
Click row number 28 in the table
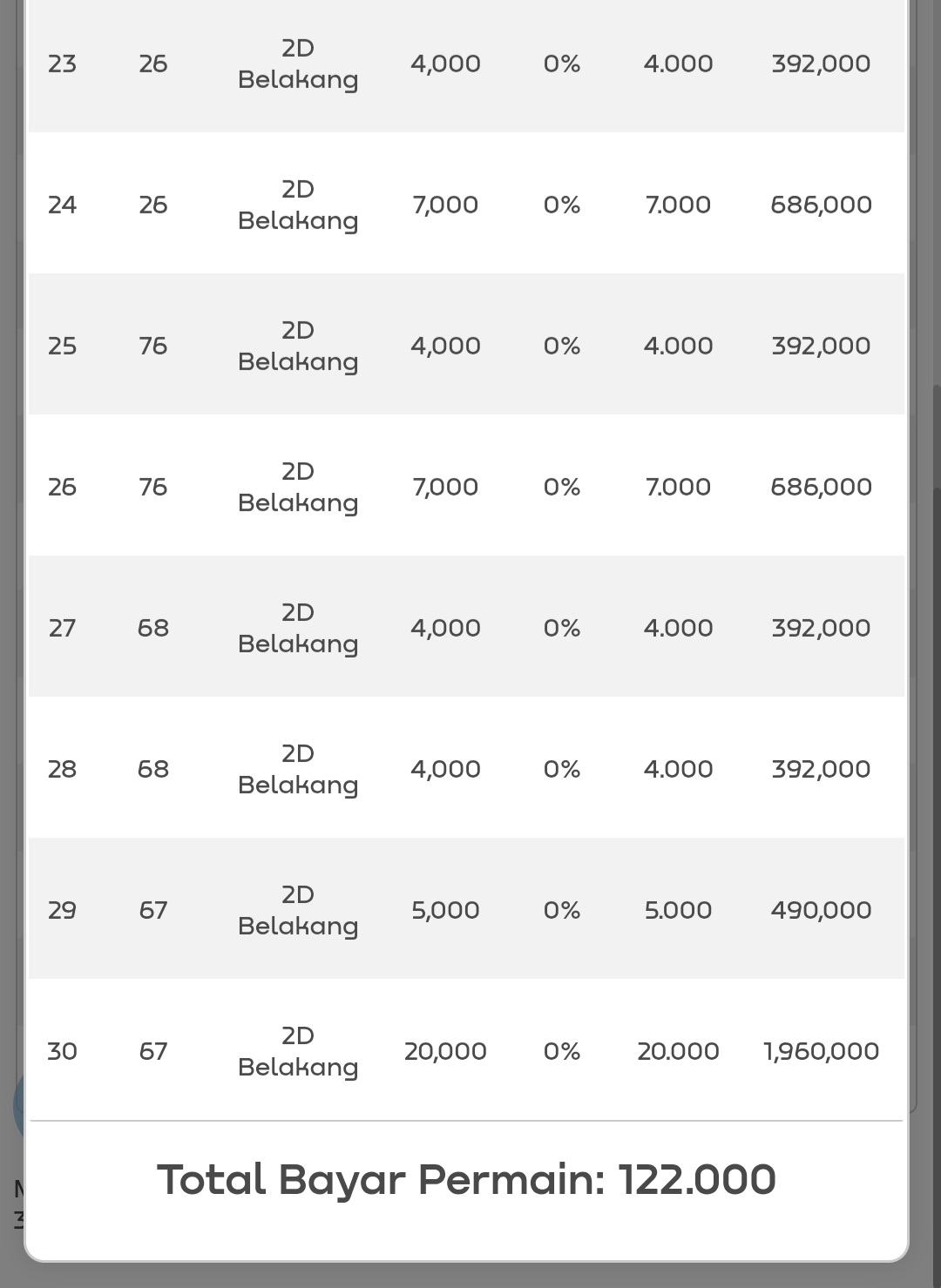point(62,769)
